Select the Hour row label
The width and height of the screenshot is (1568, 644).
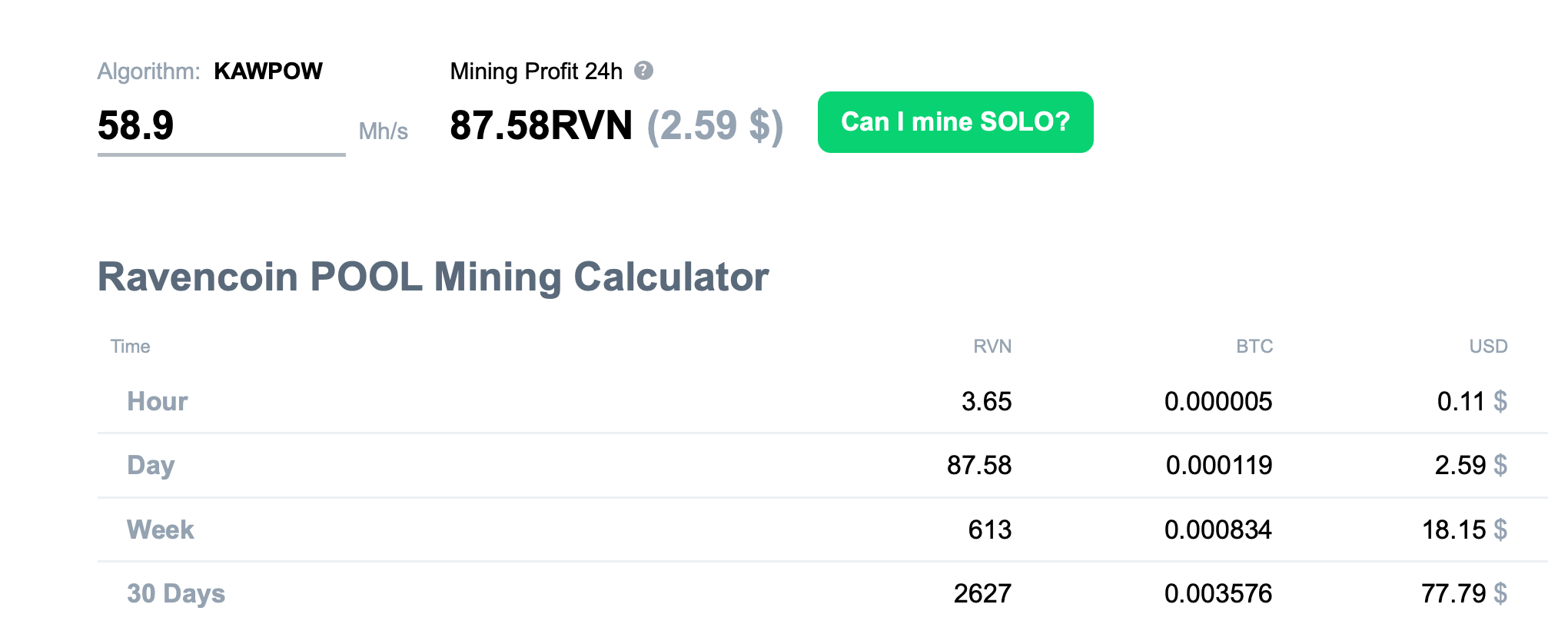tap(158, 401)
